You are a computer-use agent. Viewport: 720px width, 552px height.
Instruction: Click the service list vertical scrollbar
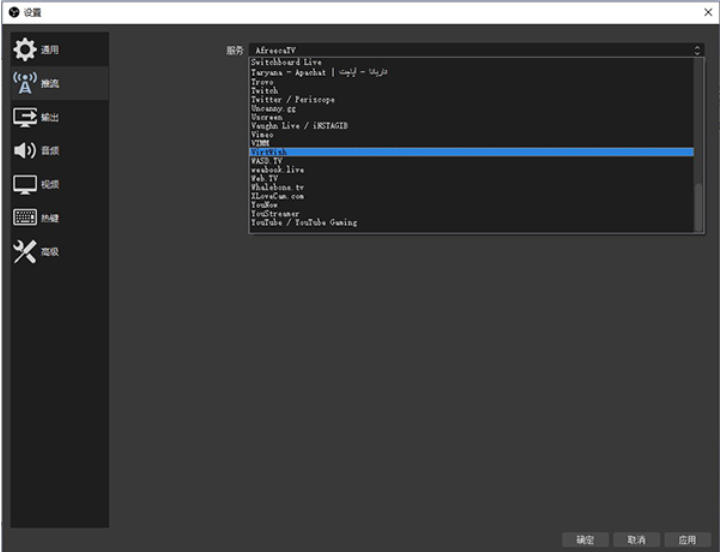click(x=699, y=205)
